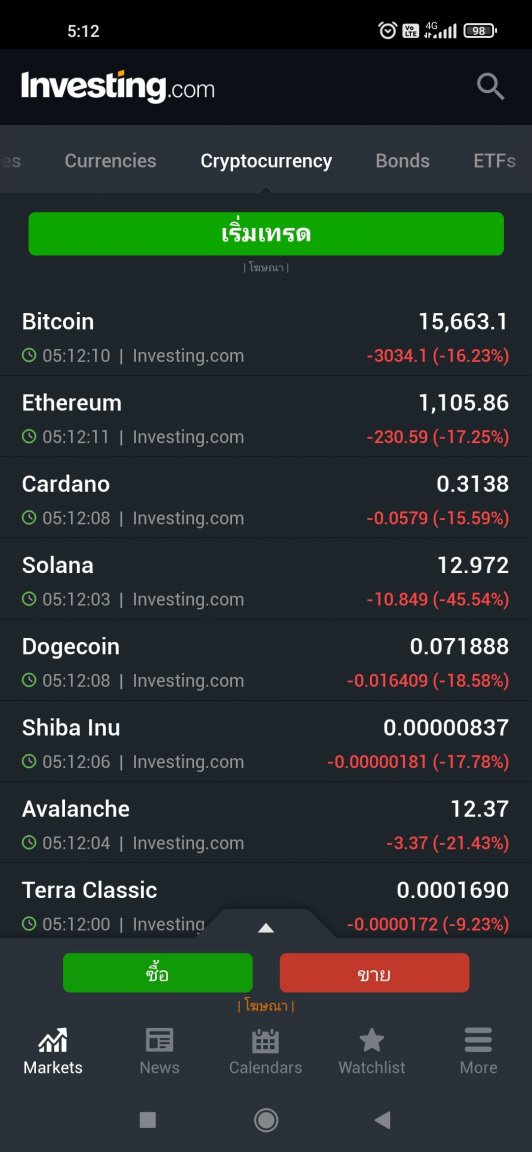Tap the green เริ่มเทรด button
Screen dimensions: 532x1152
(x=266, y=234)
